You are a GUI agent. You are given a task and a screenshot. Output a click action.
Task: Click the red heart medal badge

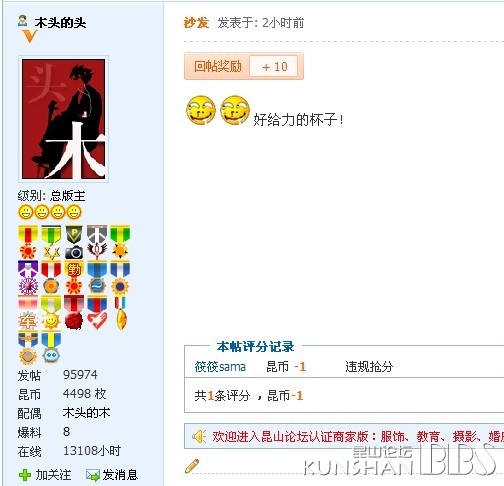pyautogui.click(x=97, y=313)
